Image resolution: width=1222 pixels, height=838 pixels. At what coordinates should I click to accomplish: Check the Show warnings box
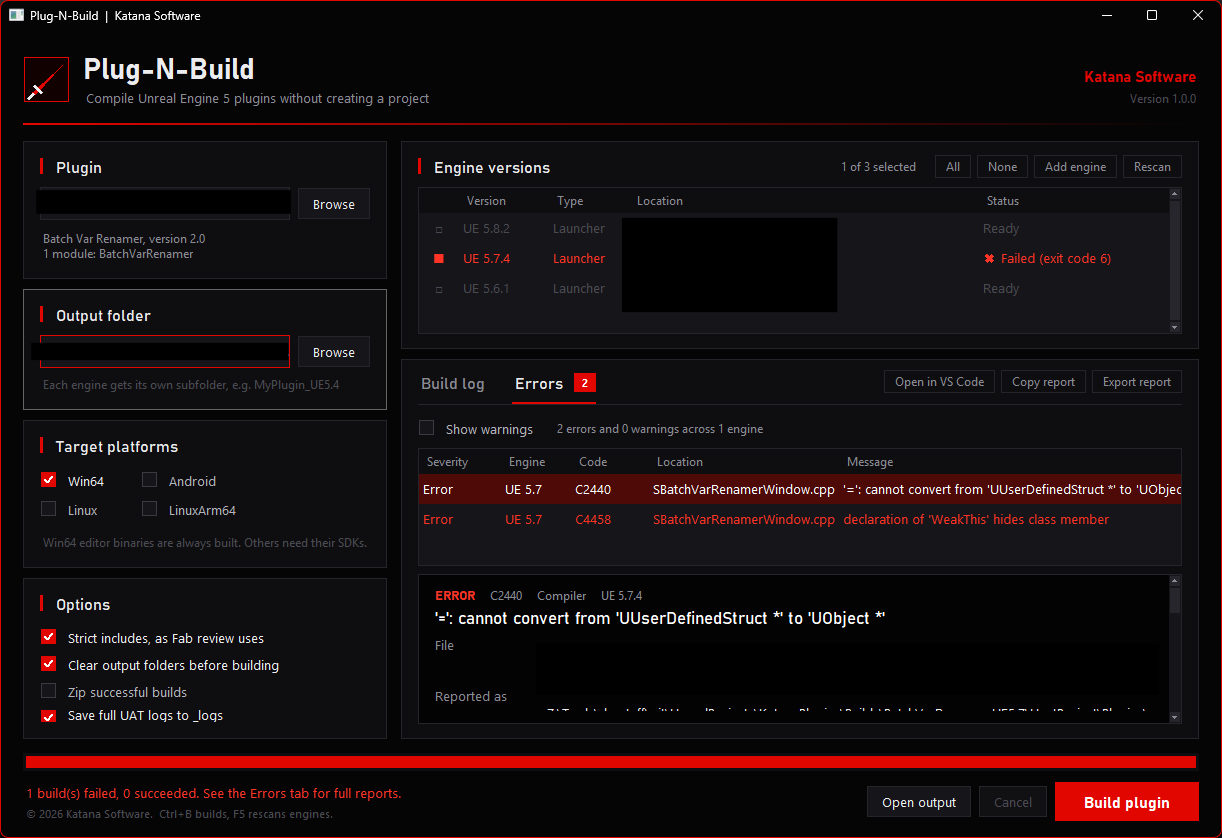coord(426,428)
